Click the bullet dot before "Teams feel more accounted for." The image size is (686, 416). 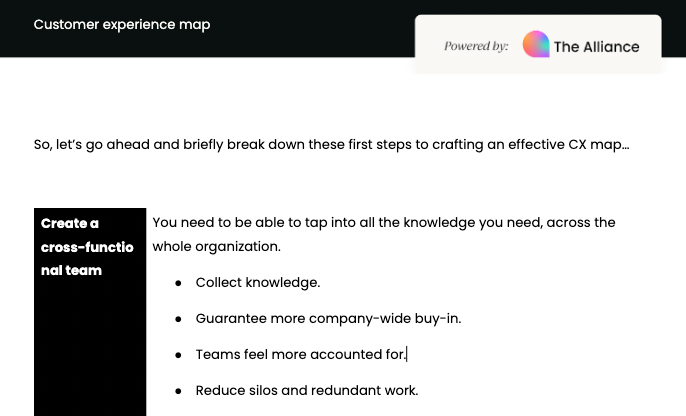178,355
